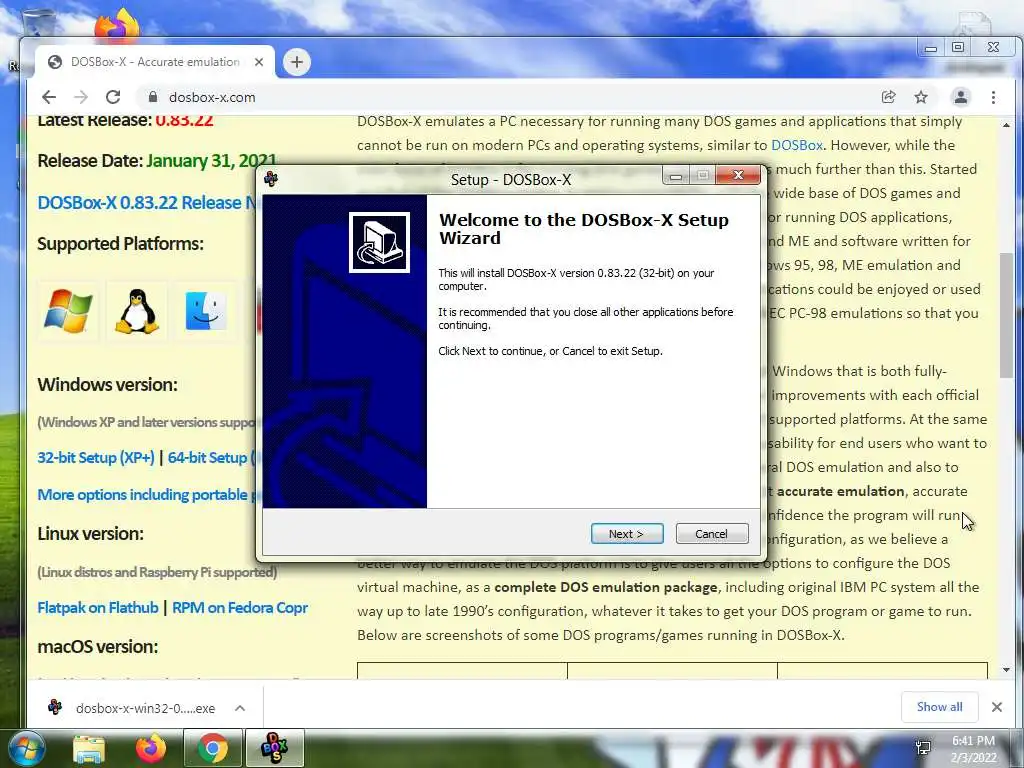The height and width of the screenshot is (768, 1024).
Task: Click scrollbar up arrow in Chrome
Action: click(1006, 124)
